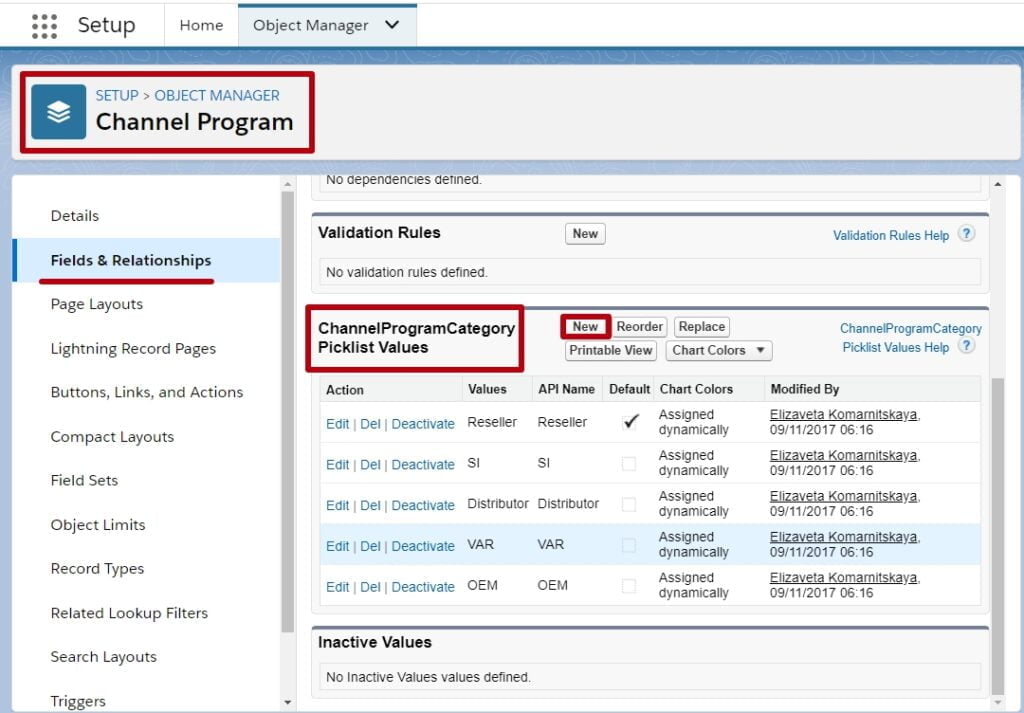This screenshot has width=1024, height=713.
Task: Delete the VAR picklist value
Action: click(x=370, y=546)
